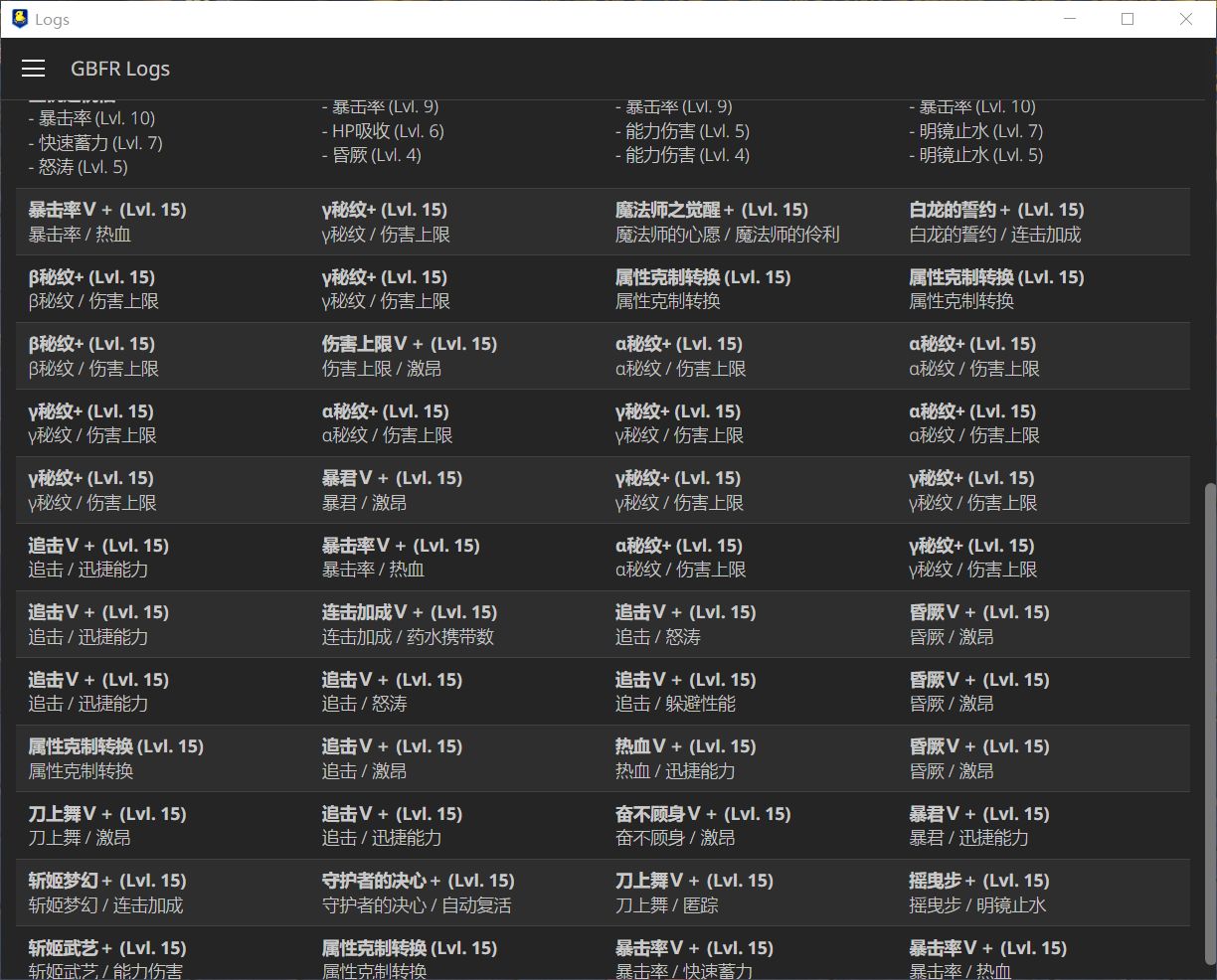The height and width of the screenshot is (980, 1217).
Task: Click the 追击V + entry with 躲避性能
Action: (x=674, y=690)
